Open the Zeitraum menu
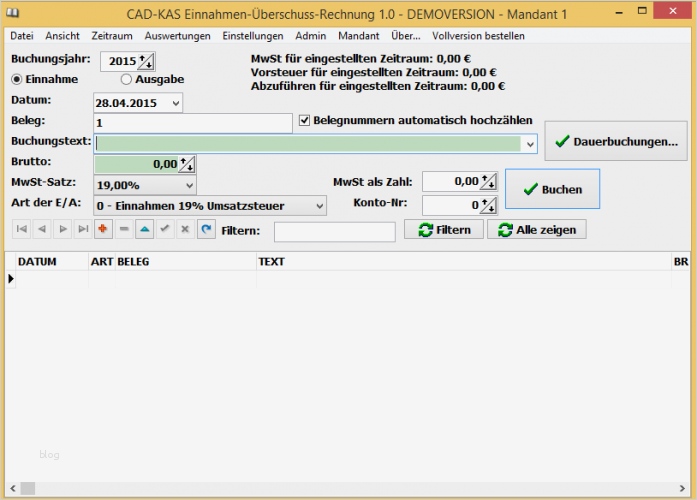Viewport: 697px width, 500px height. point(112,36)
